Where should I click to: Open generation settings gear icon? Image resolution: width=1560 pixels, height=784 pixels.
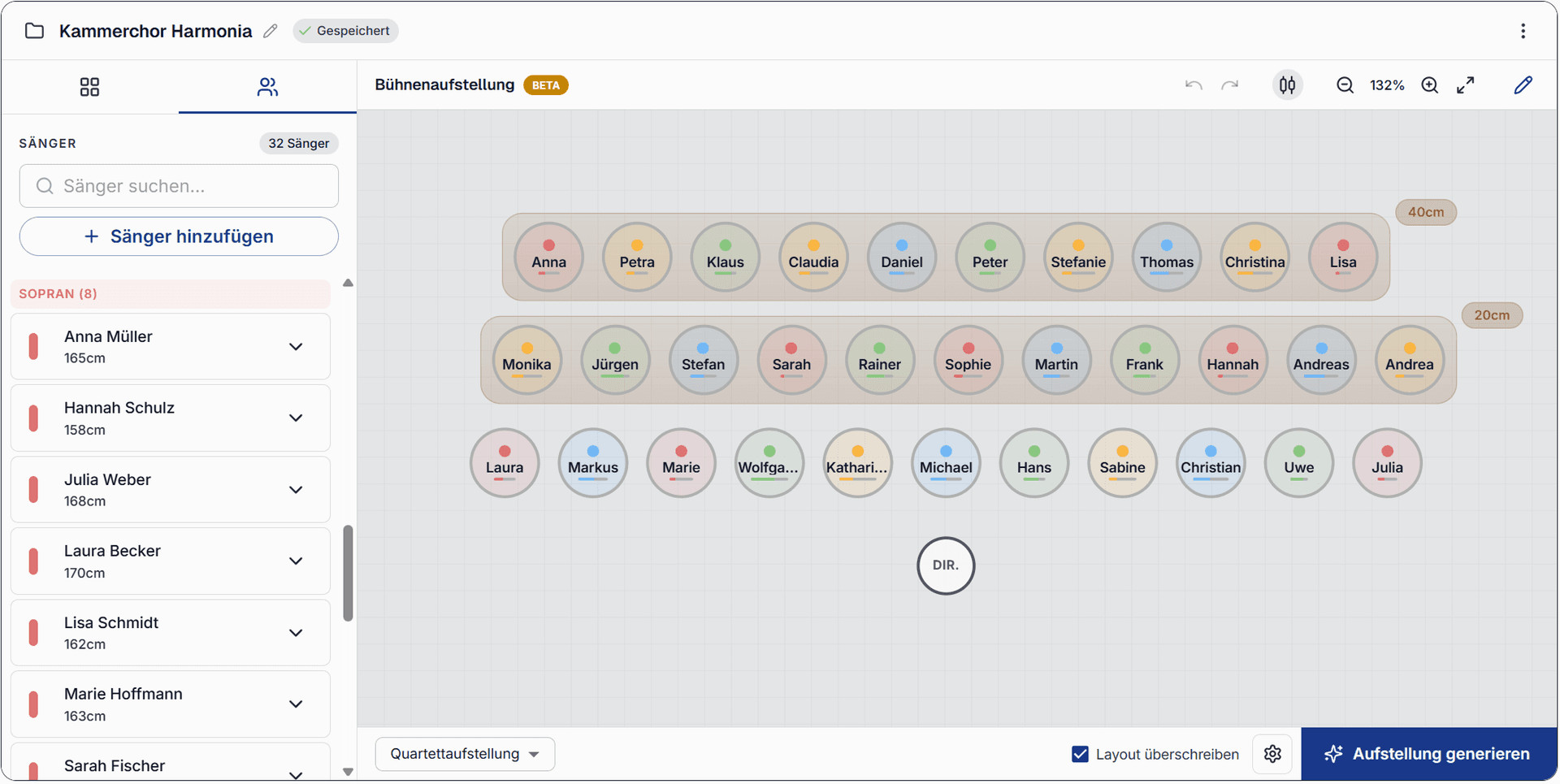click(x=1272, y=754)
